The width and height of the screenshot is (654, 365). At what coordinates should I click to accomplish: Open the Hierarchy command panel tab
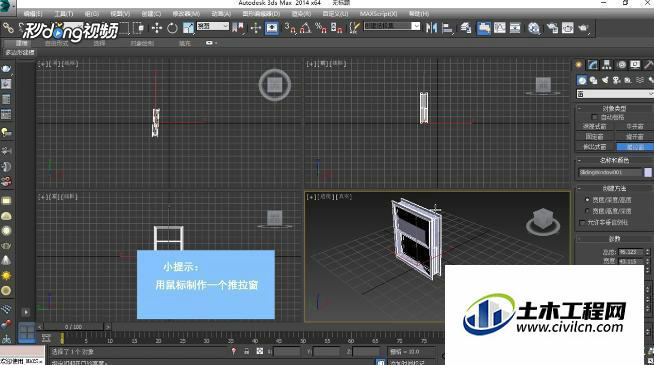coord(607,65)
